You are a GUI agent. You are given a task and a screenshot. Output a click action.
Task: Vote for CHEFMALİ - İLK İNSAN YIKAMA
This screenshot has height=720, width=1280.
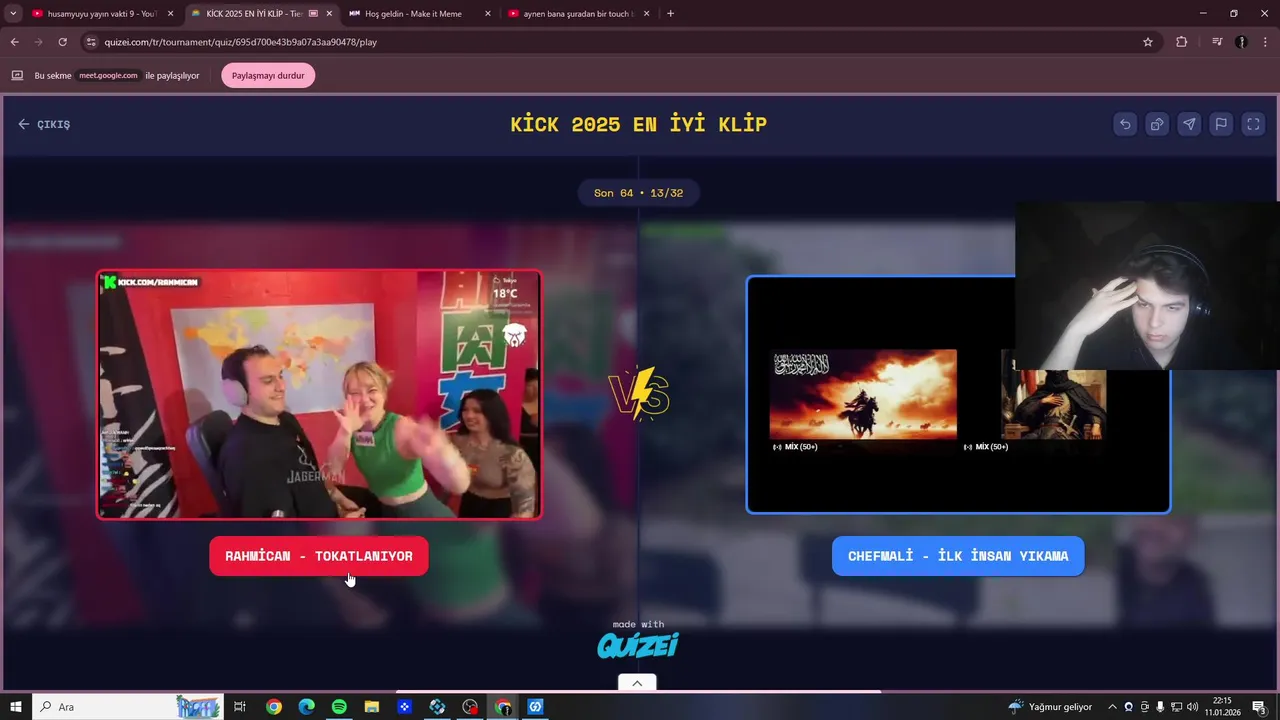958,556
